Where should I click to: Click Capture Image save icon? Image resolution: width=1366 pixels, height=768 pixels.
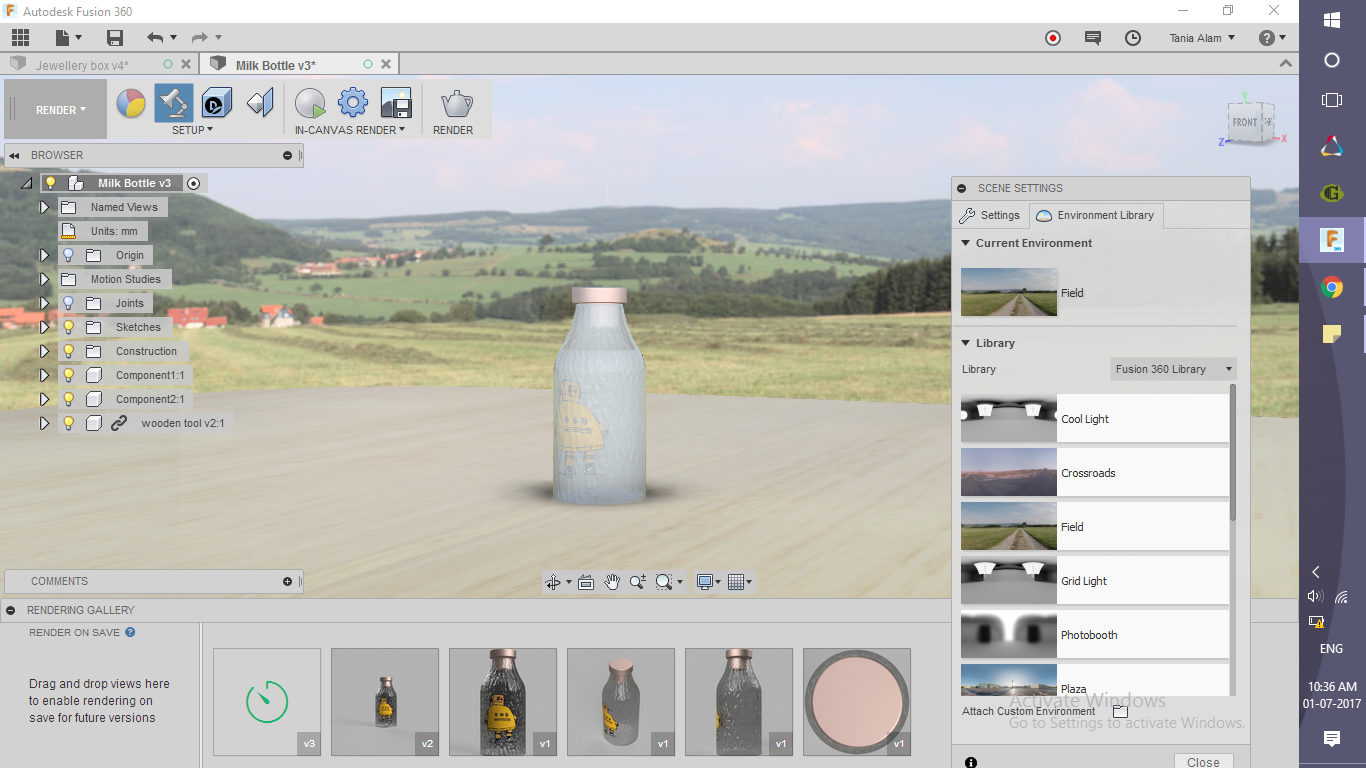396,103
